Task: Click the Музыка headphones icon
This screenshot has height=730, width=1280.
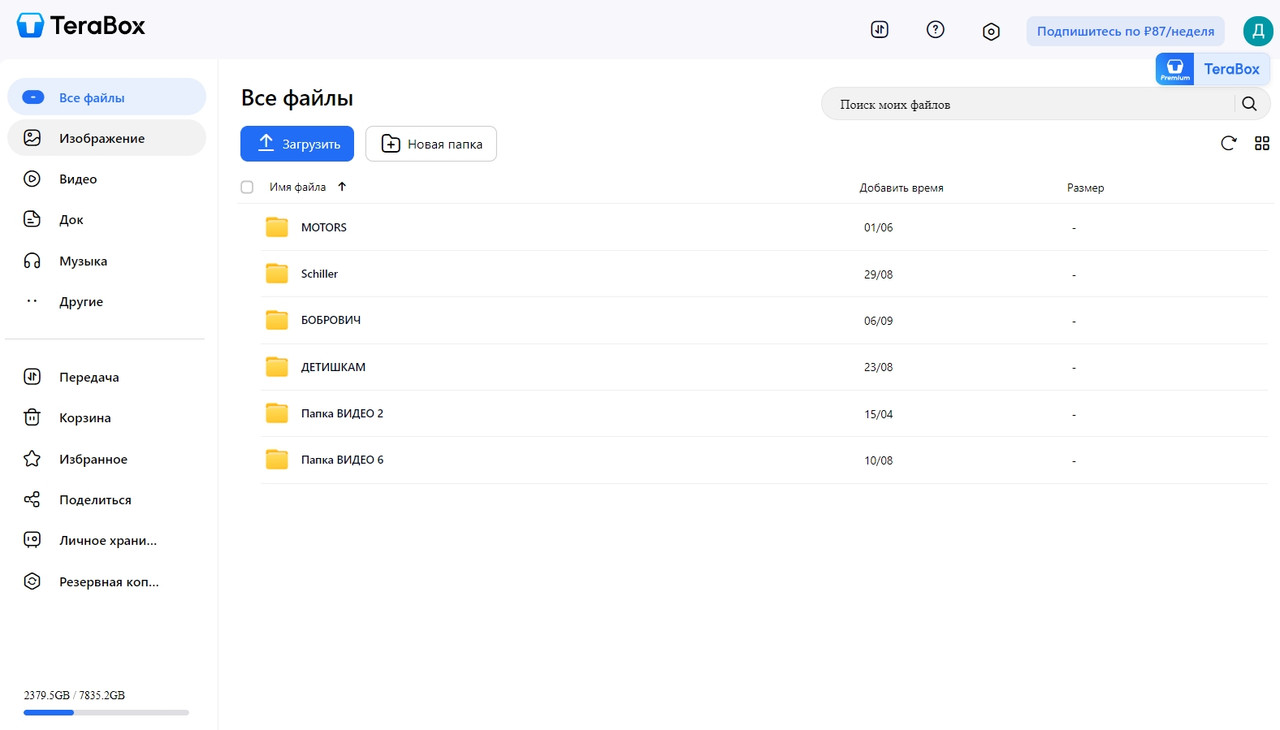Action: click(32, 261)
